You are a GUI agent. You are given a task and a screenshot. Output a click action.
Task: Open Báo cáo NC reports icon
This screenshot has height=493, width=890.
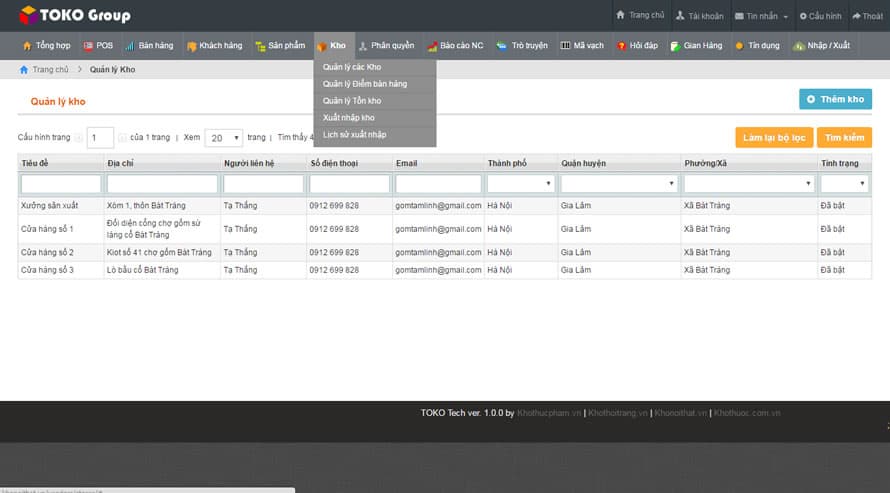coord(432,46)
